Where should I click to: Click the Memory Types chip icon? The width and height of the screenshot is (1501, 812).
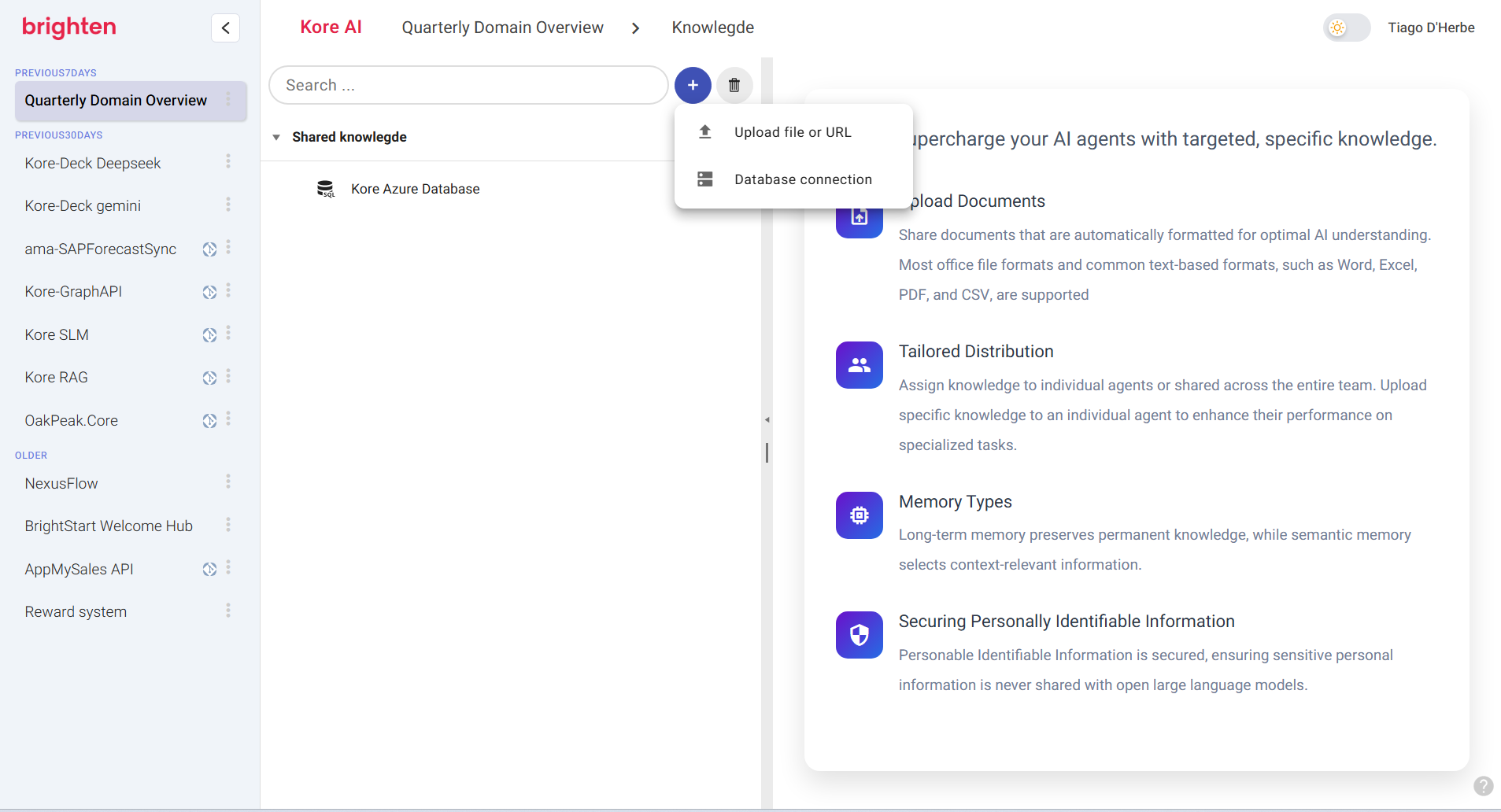pos(860,515)
